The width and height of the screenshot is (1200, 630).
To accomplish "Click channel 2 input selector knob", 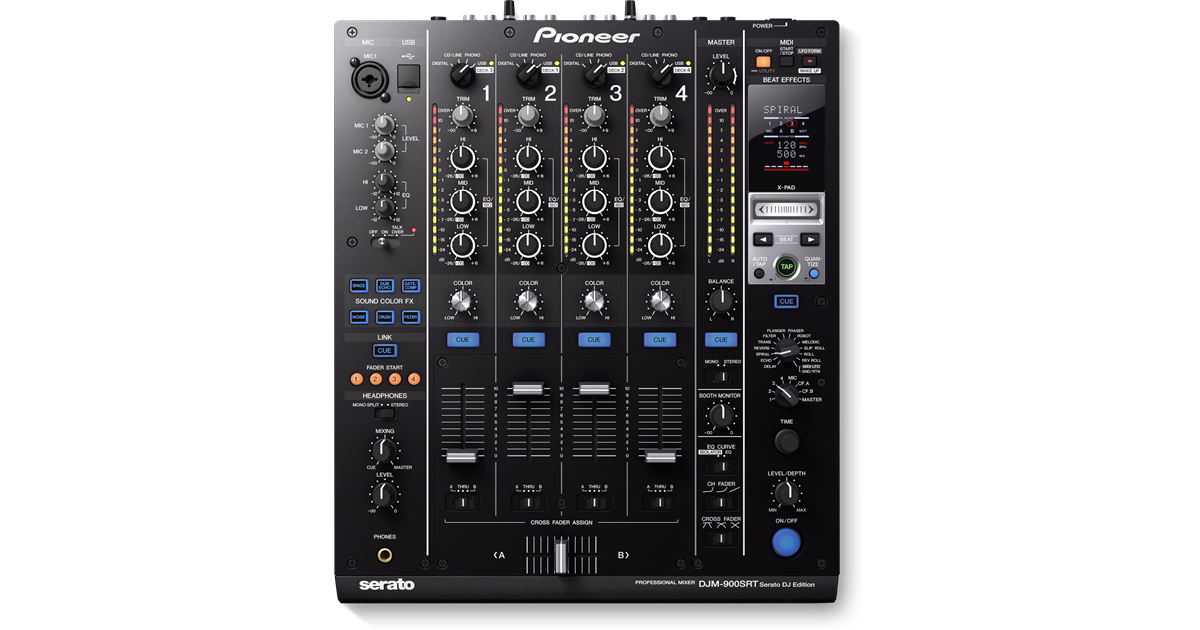I will (x=528, y=74).
